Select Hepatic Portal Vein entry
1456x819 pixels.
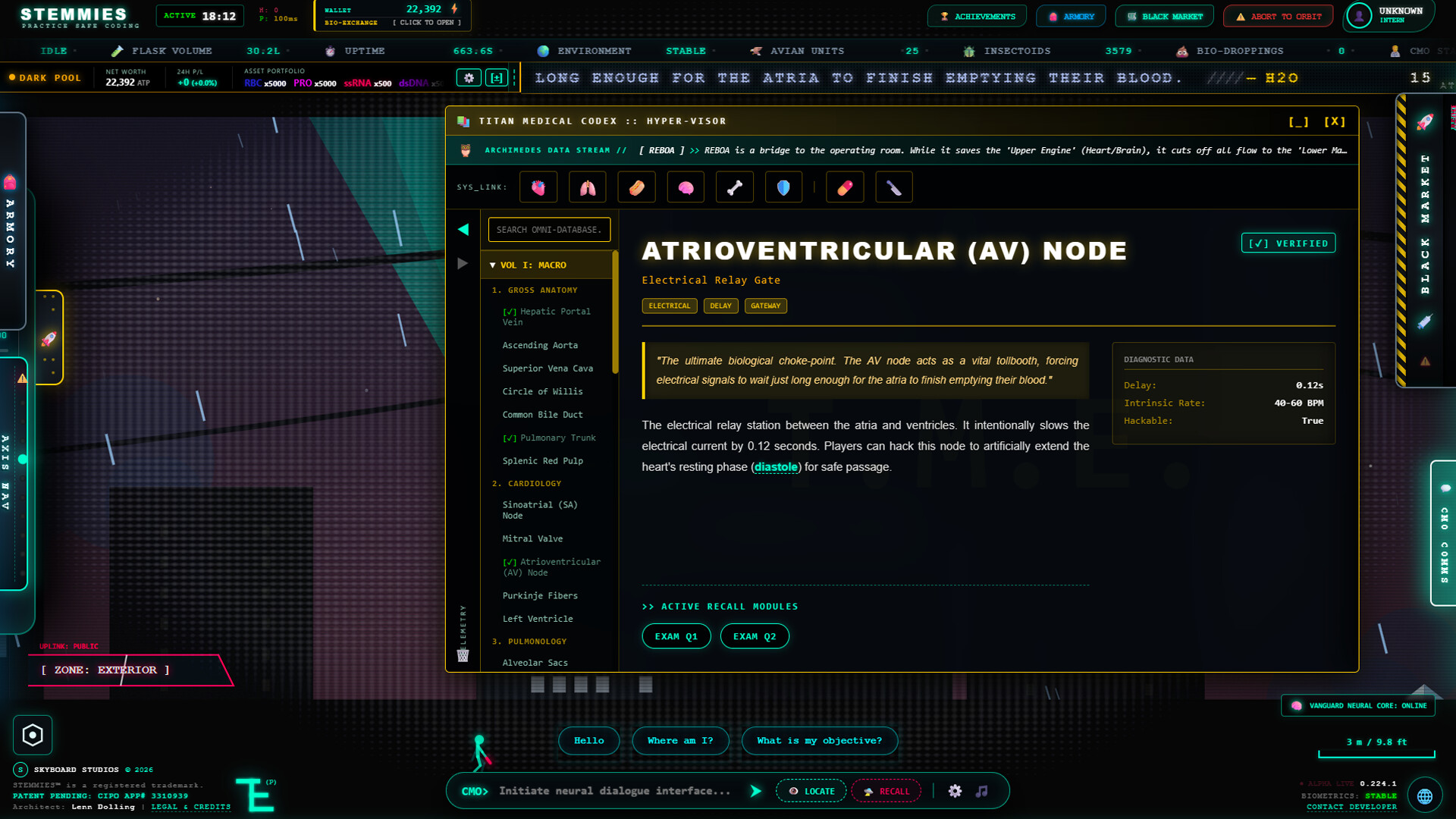(x=546, y=317)
